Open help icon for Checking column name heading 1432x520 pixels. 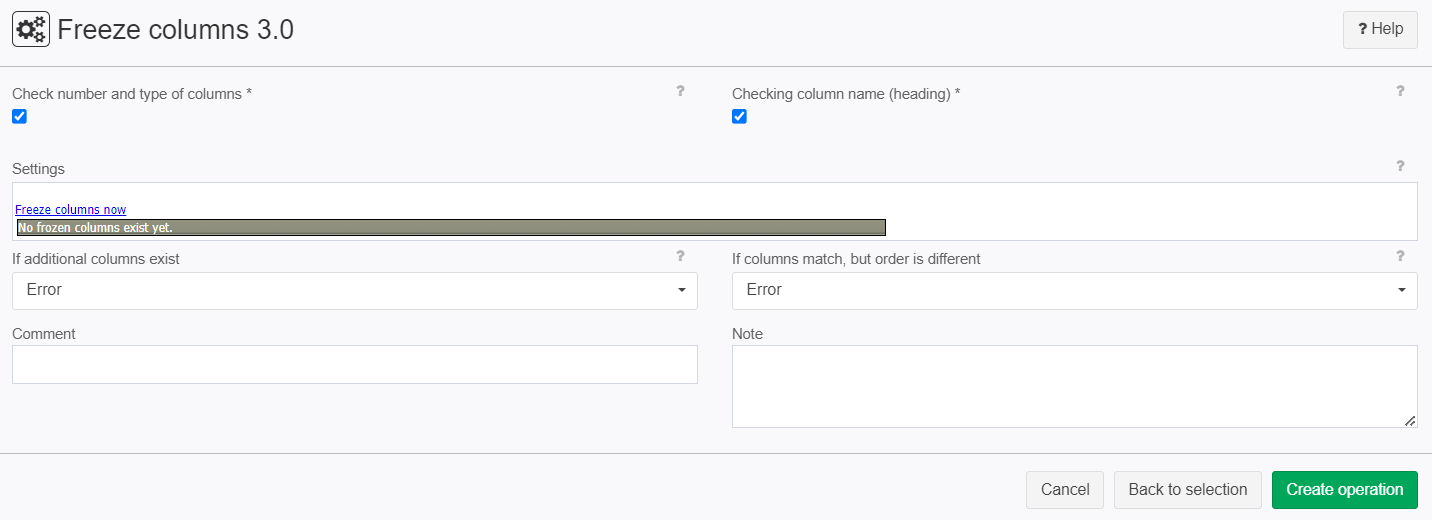1400,91
